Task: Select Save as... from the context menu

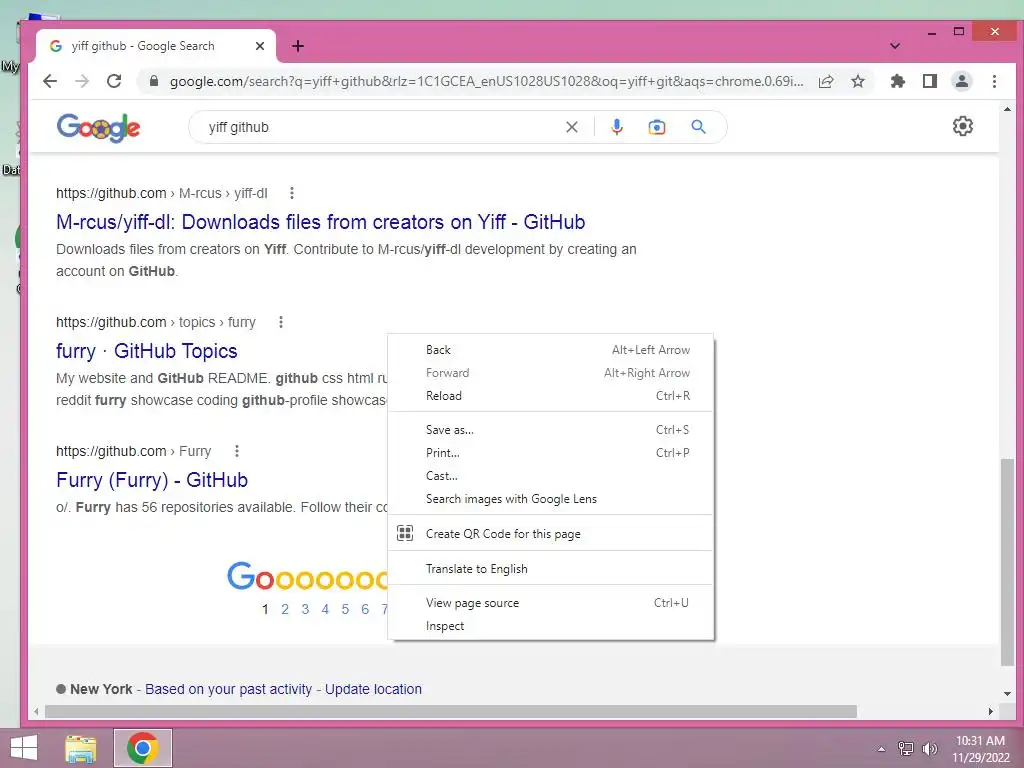Action: 551,430
